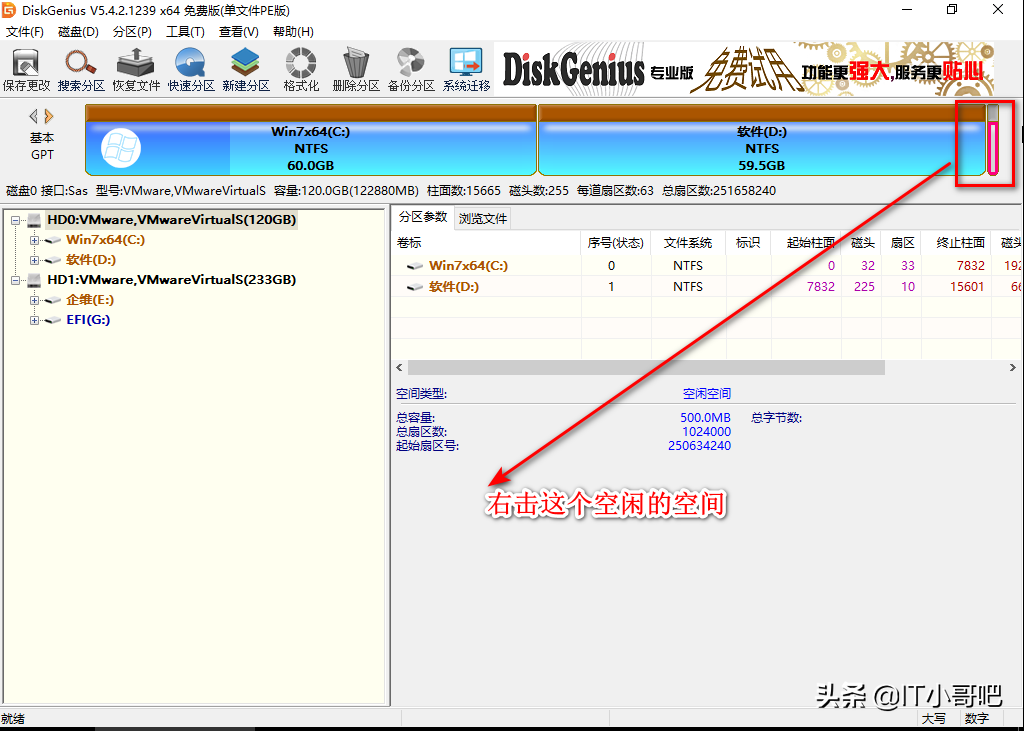
Task: Open the View (查看) menu
Action: click(x=239, y=31)
